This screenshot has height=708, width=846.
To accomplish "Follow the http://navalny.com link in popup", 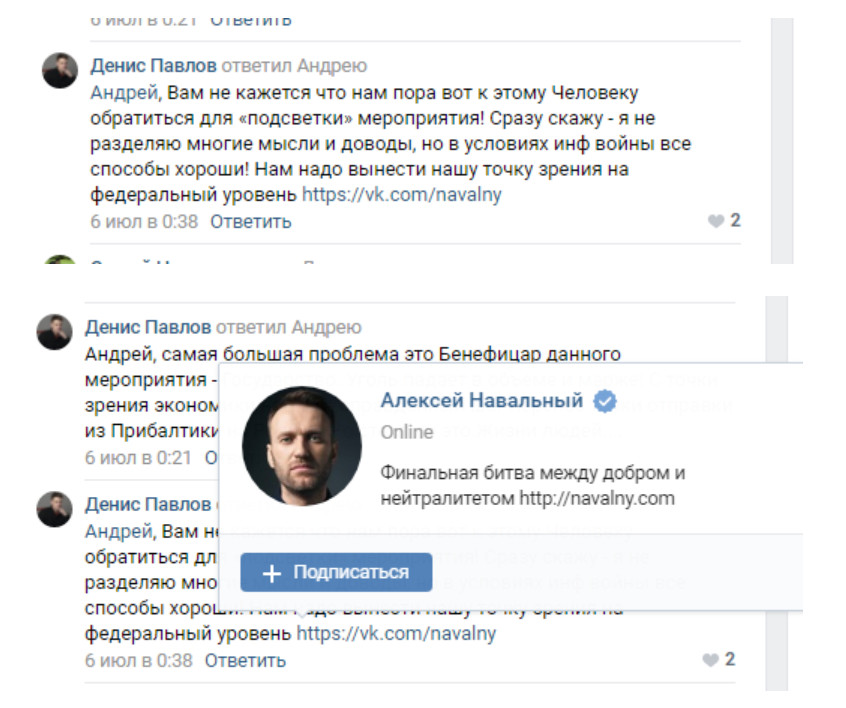I will tap(597, 498).
